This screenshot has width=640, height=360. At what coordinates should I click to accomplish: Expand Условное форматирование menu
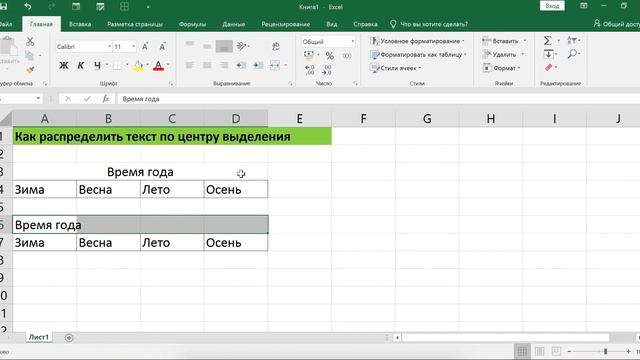[x=417, y=41]
